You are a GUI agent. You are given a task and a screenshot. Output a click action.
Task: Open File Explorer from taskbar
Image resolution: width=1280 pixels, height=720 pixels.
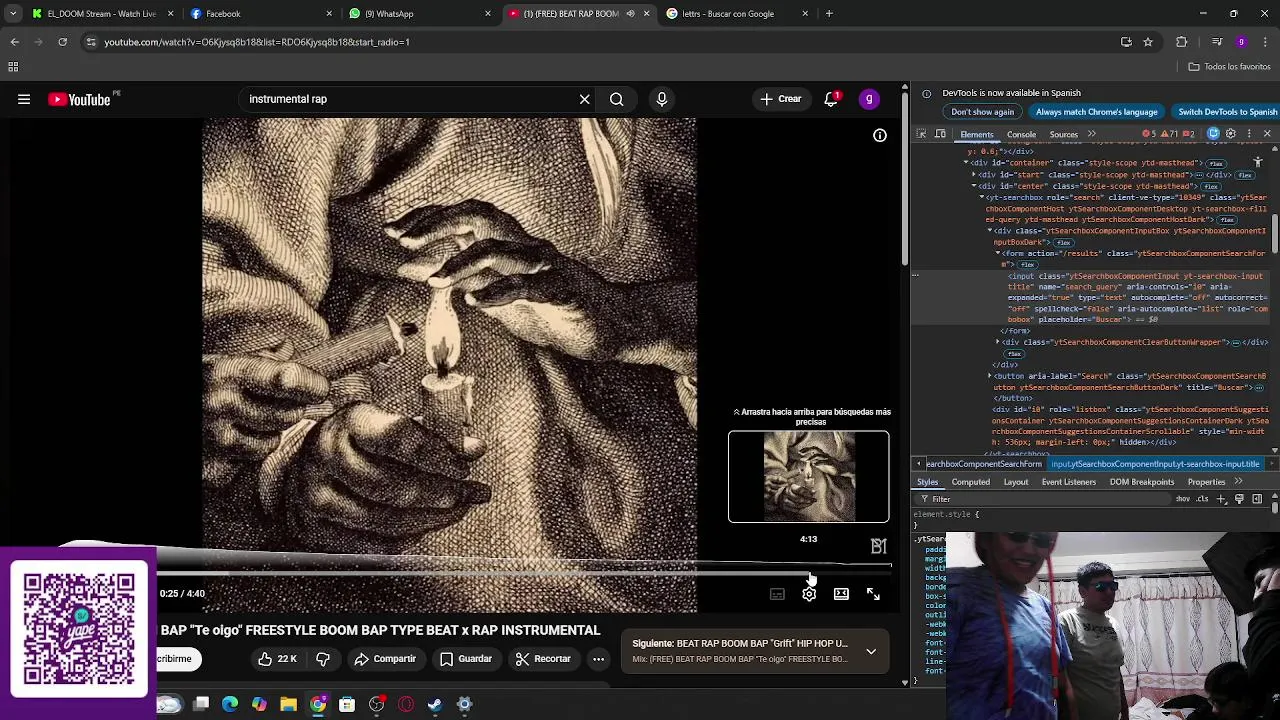click(288, 705)
